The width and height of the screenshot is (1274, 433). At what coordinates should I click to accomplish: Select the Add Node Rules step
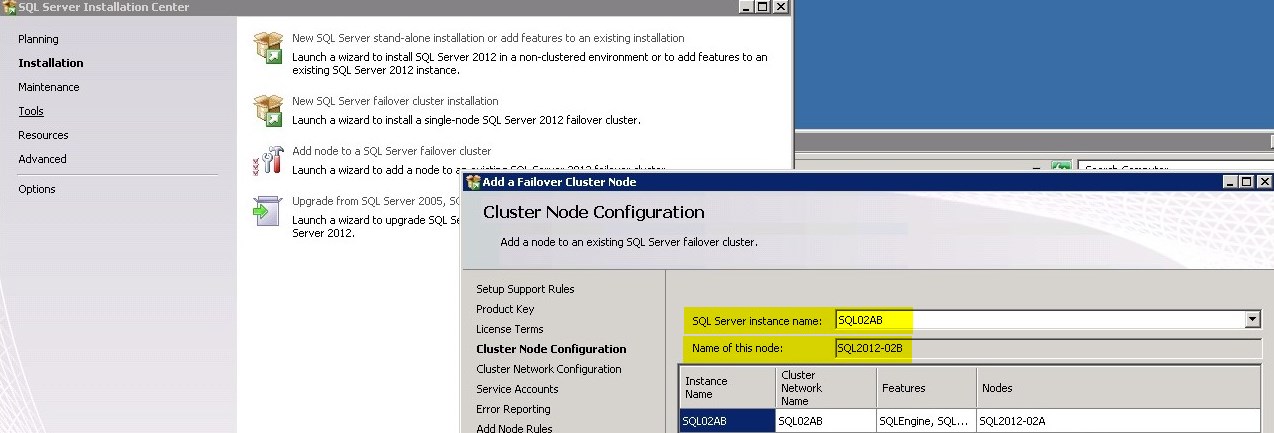(x=516, y=429)
